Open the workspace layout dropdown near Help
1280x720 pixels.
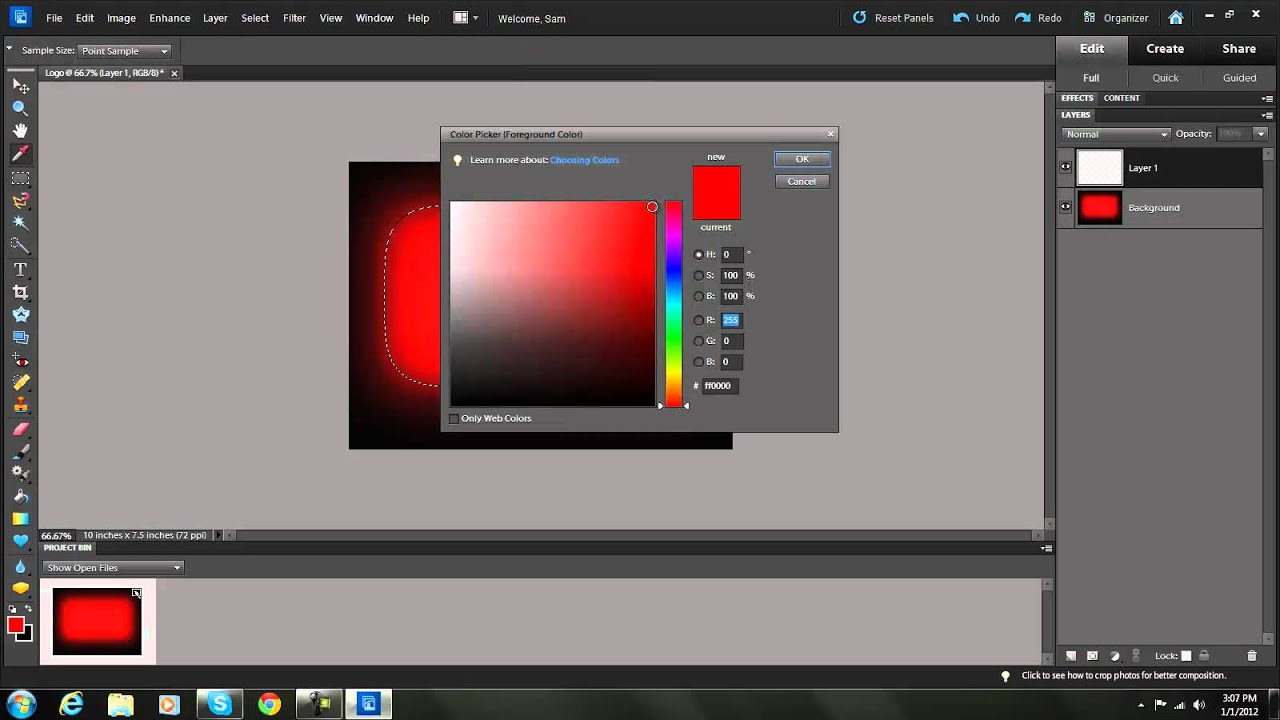pyautogui.click(x=465, y=18)
